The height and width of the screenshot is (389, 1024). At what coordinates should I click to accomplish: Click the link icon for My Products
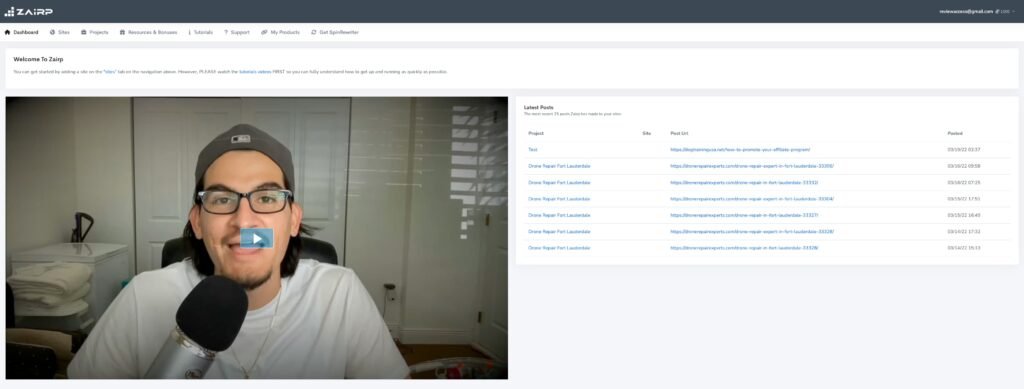pyautogui.click(x=264, y=32)
